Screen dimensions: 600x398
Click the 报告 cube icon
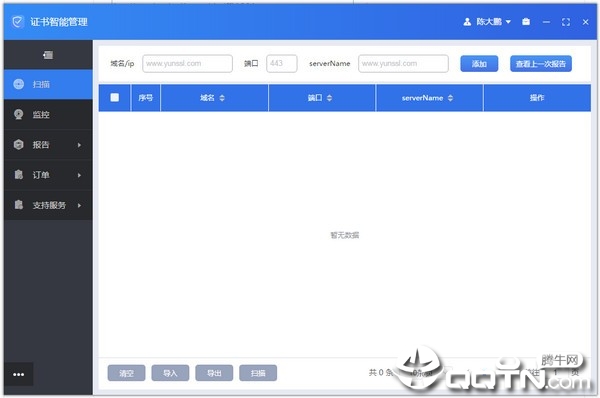18,145
